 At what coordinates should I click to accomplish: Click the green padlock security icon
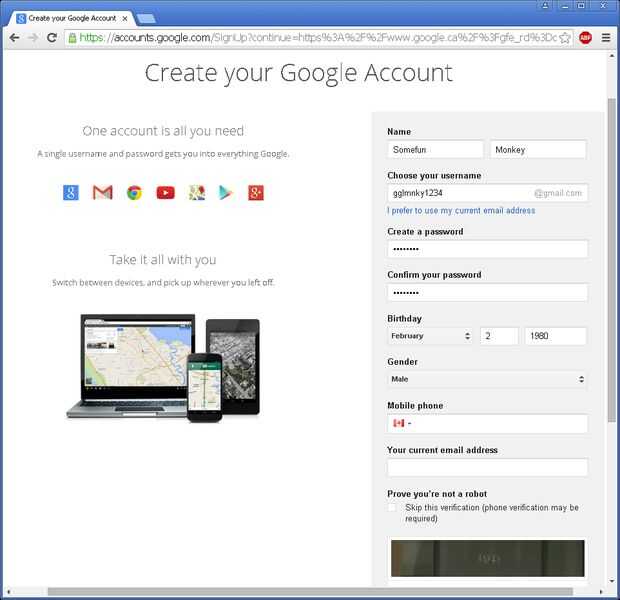tap(72, 38)
